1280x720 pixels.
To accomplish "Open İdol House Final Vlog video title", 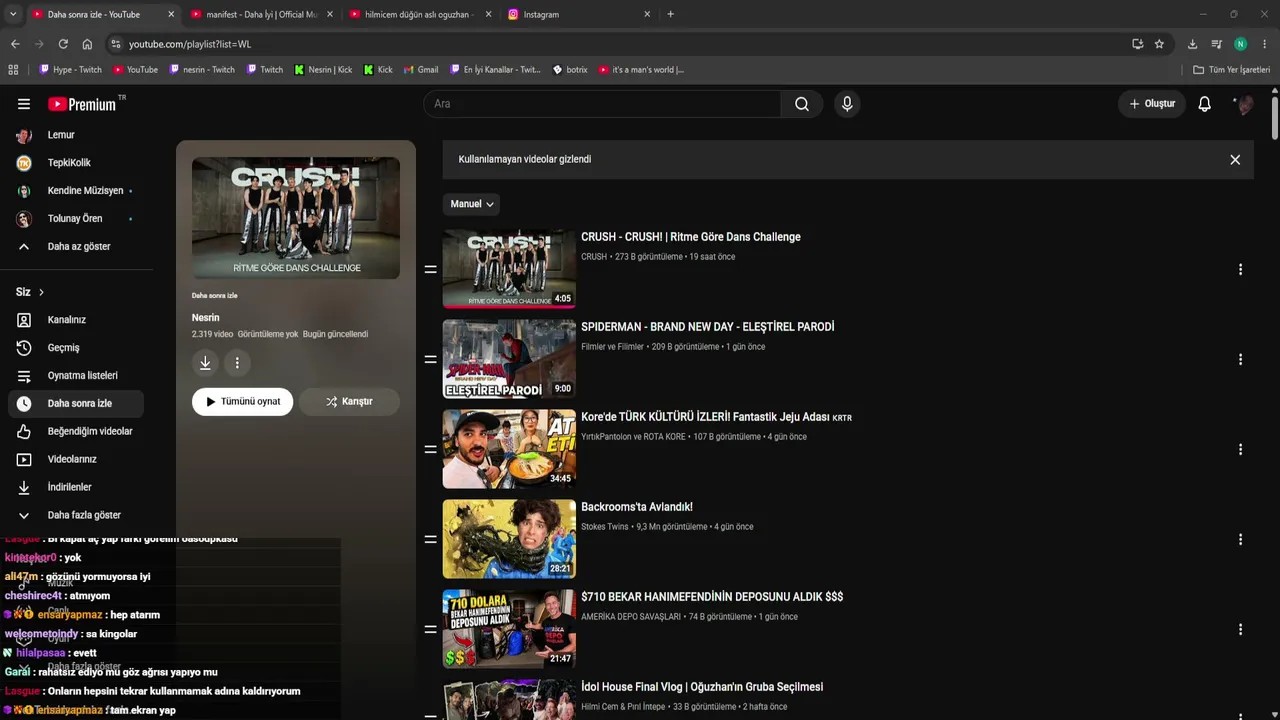I will tap(702, 687).
